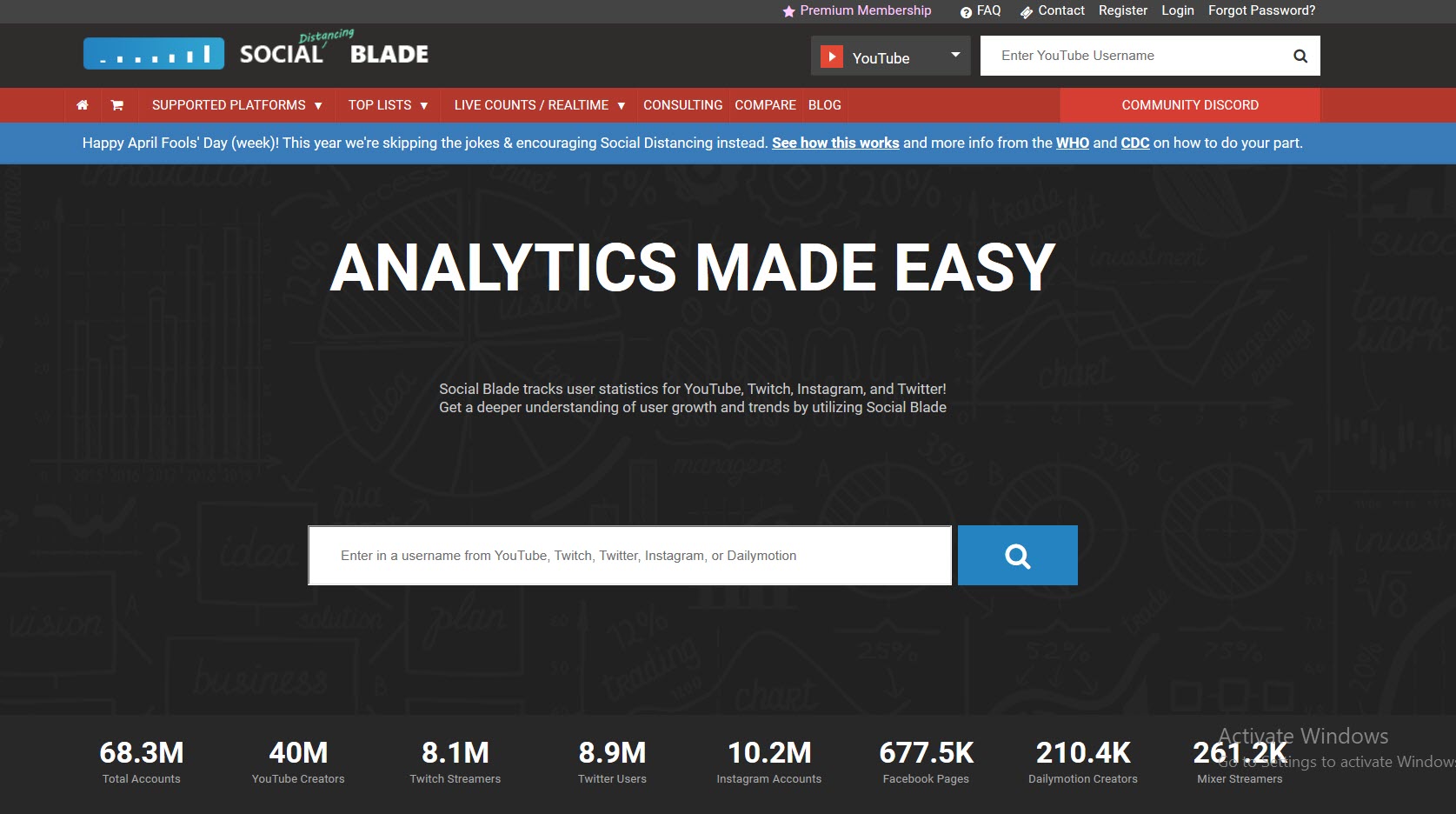Click the red YouTube play icon
Screen dimensions: 1456x814
tap(832, 57)
